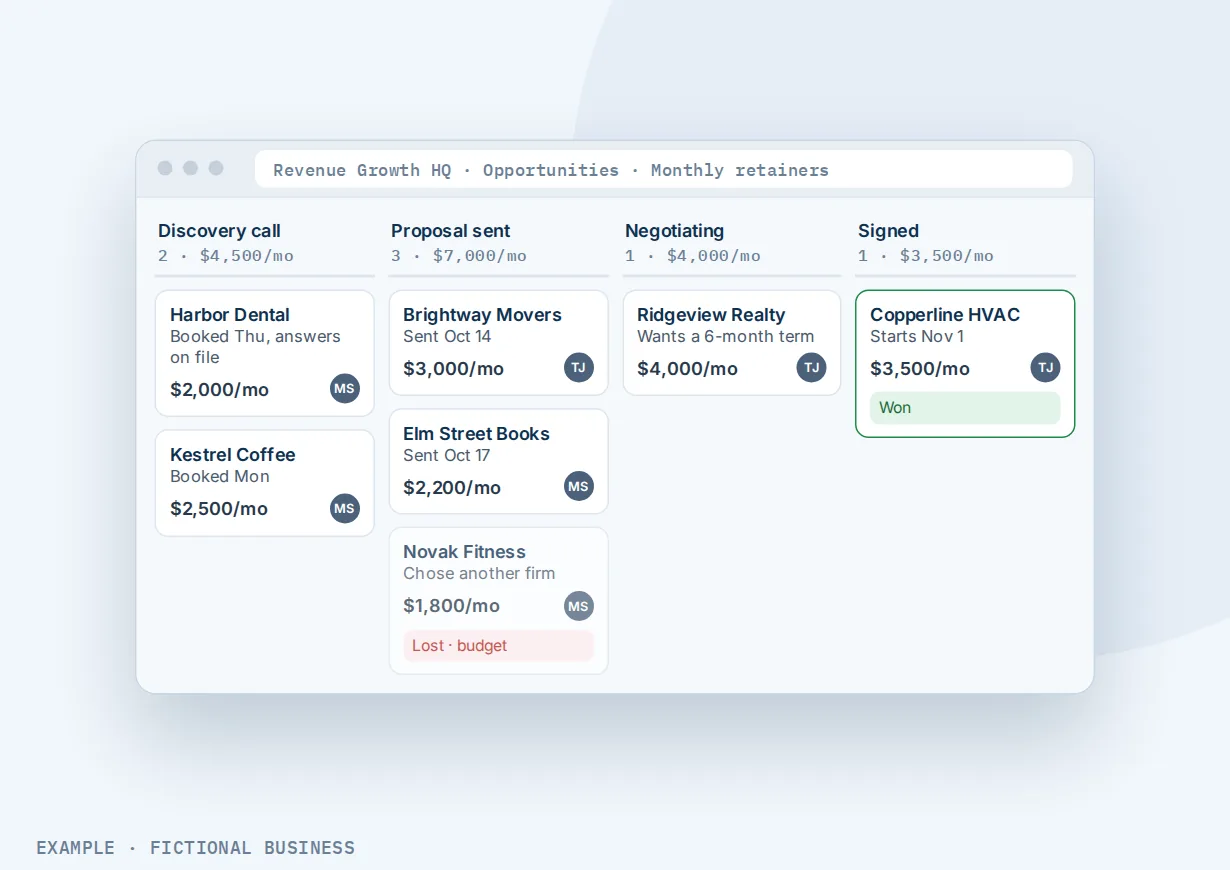Open the Elm Street Books card title
Viewport: 1230px width, 870px height.
[477, 433]
